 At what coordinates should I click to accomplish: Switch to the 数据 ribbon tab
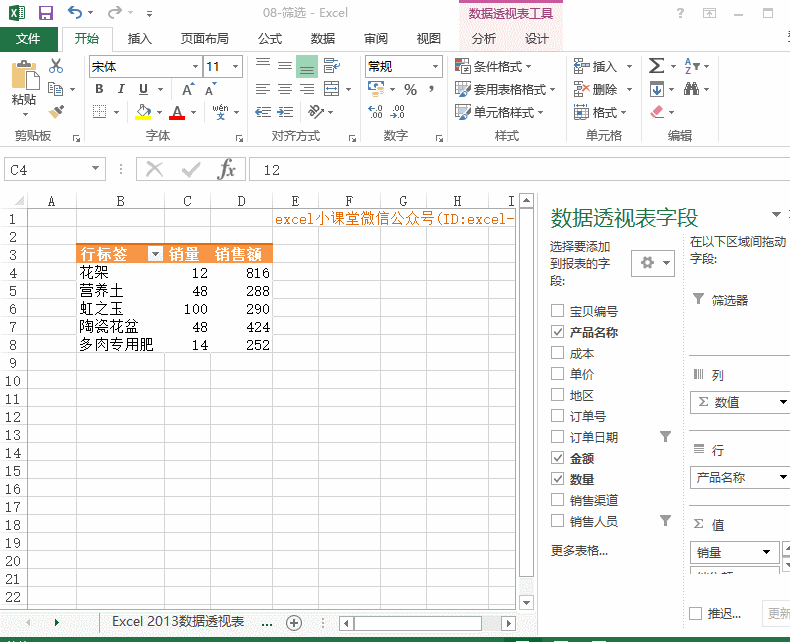(x=323, y=39)
